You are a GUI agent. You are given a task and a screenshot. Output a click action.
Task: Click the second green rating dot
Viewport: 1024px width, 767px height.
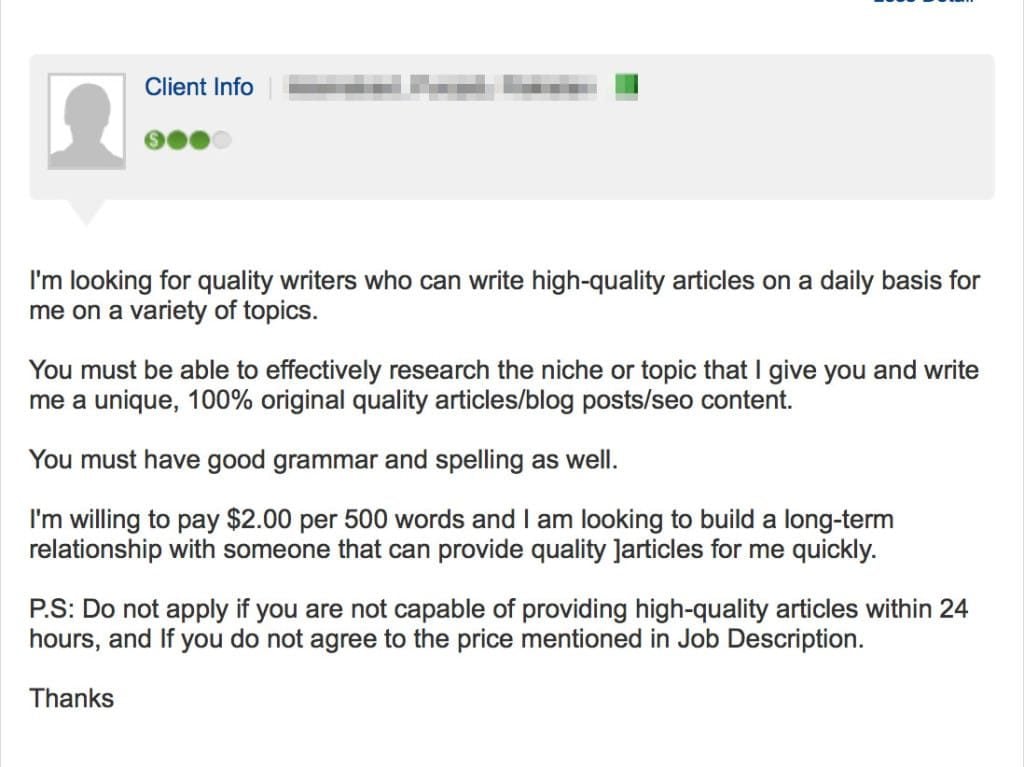(x=176, y=141)
